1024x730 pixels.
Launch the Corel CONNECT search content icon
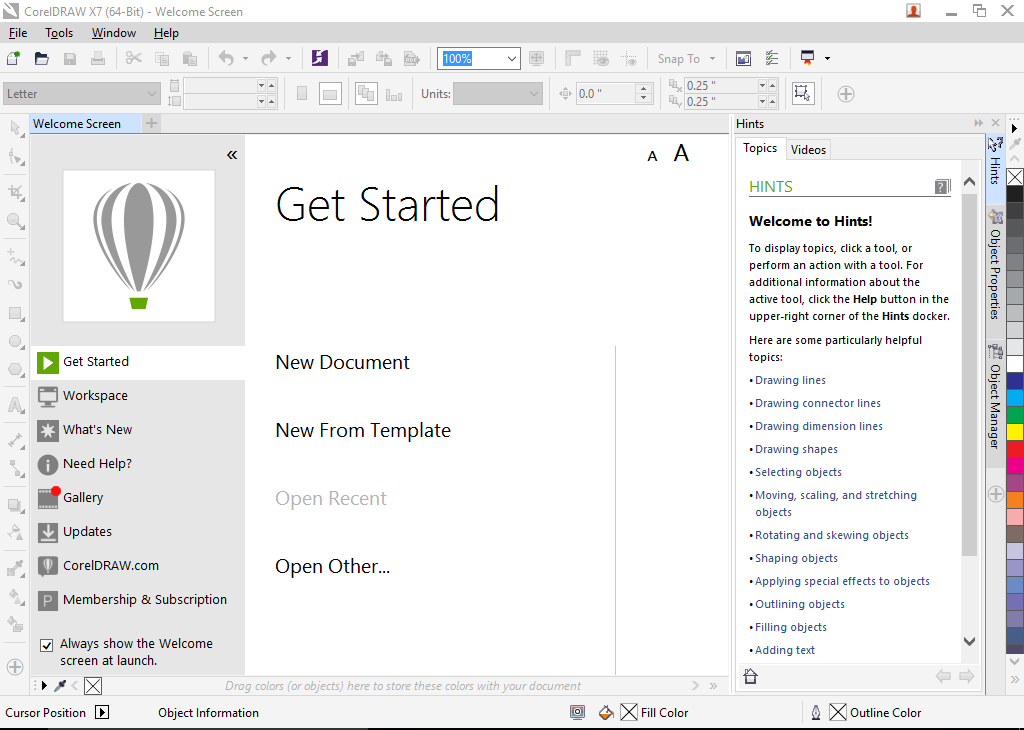point(319,59)
